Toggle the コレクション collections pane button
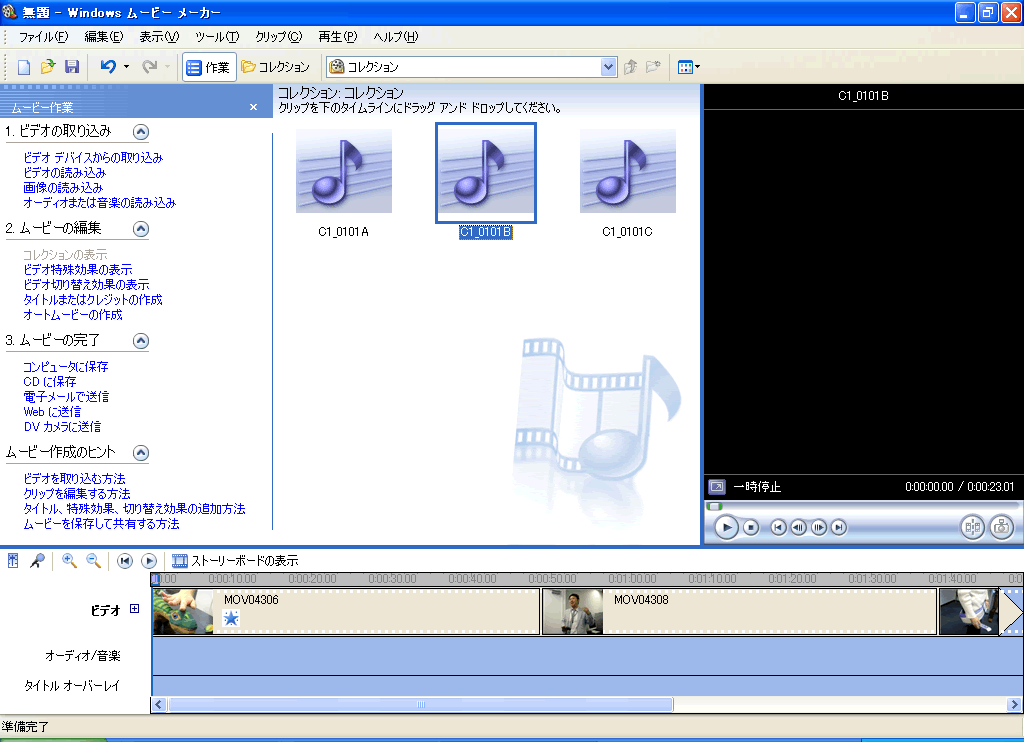 tap(276, 67)
